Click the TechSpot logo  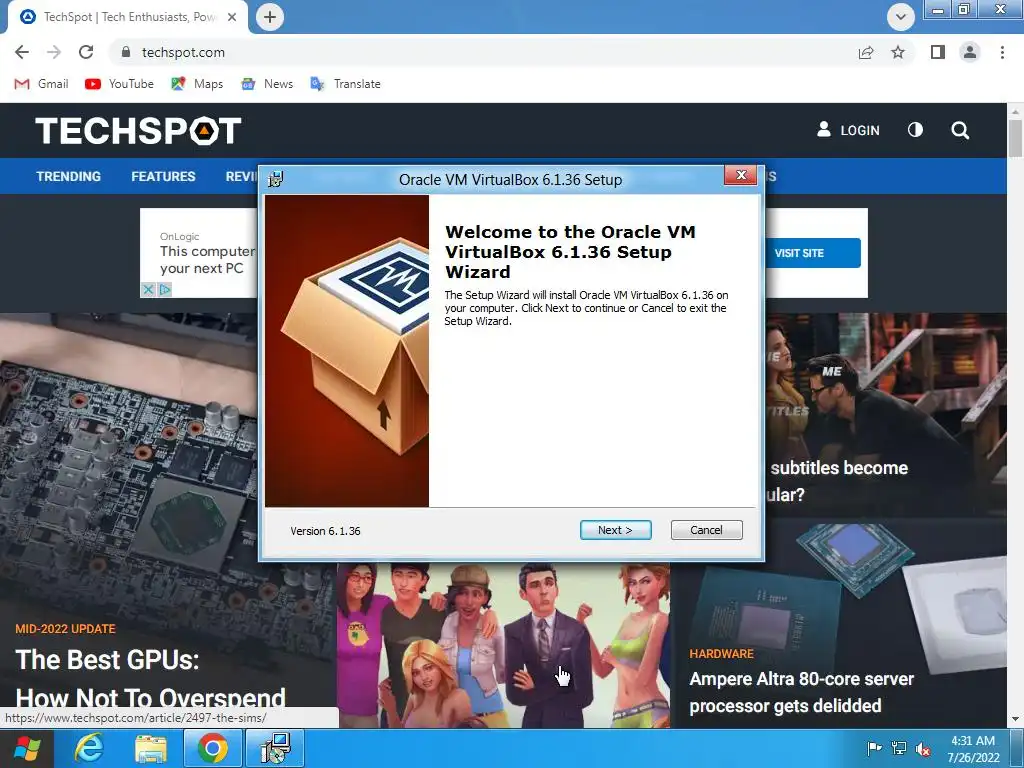pyautogui.click(x=138, y=130)
